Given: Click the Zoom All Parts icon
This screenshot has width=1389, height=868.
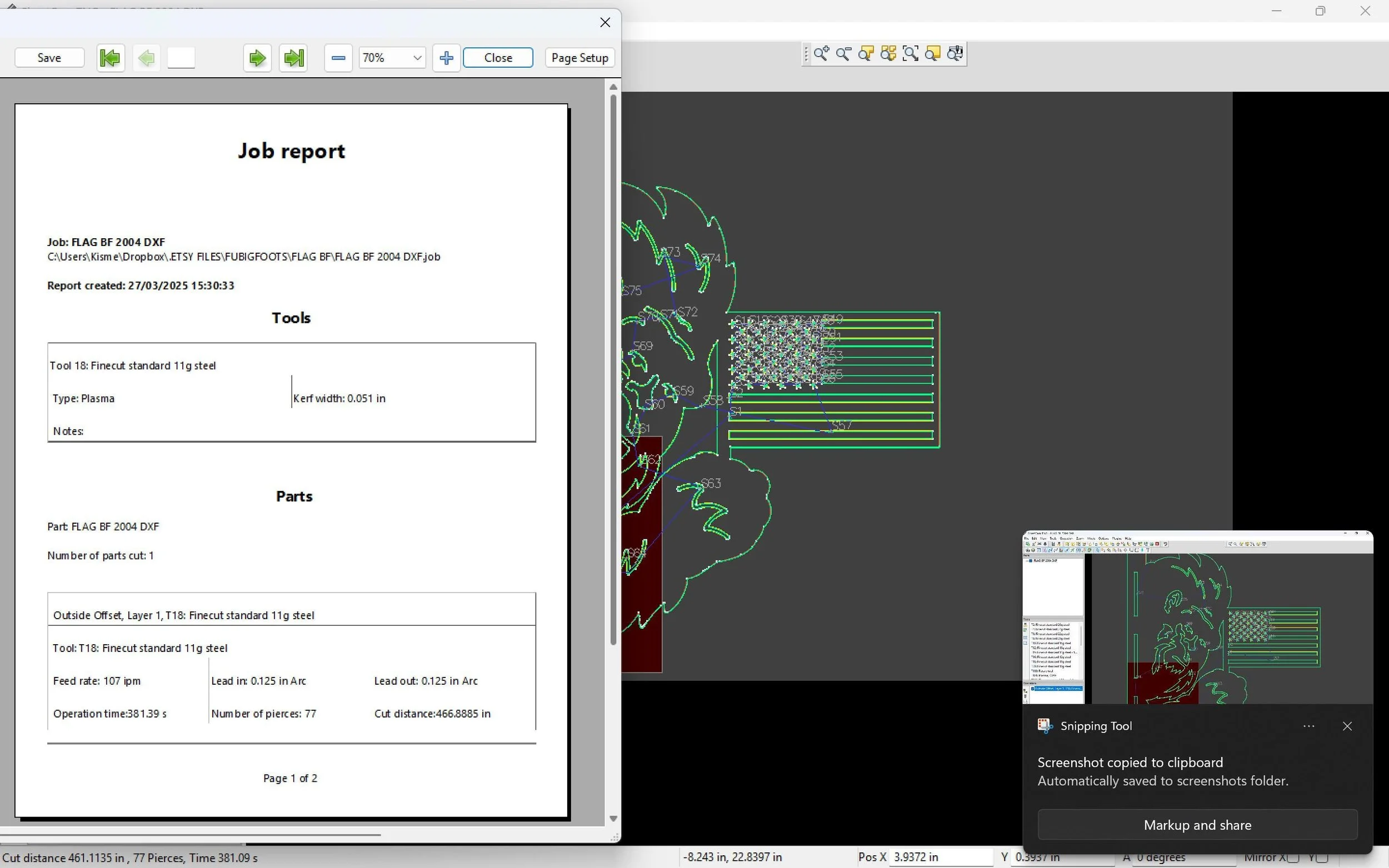Looking at the screenshot, I should click(x=888, y=54).
